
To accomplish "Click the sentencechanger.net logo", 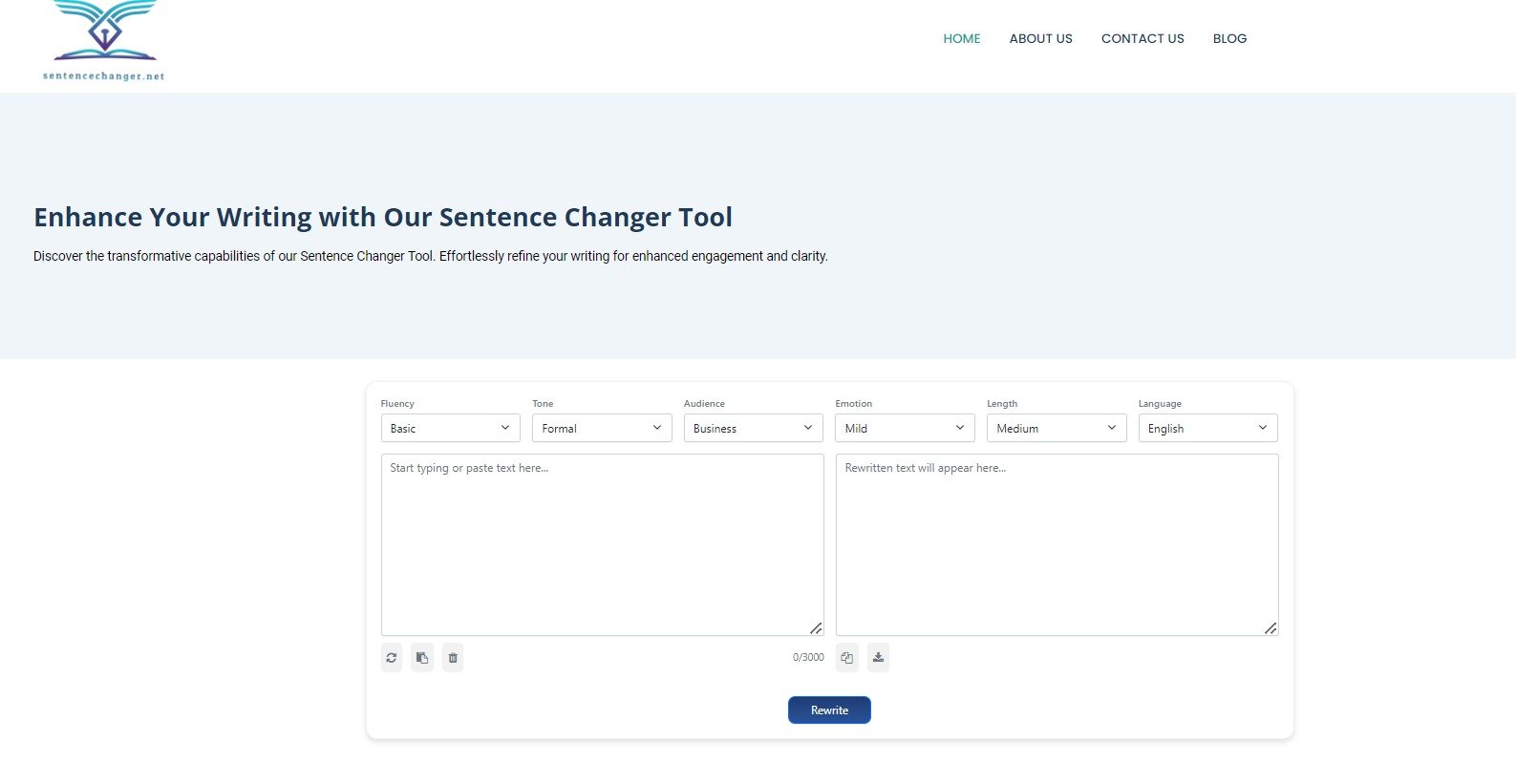I will [104, 42].
